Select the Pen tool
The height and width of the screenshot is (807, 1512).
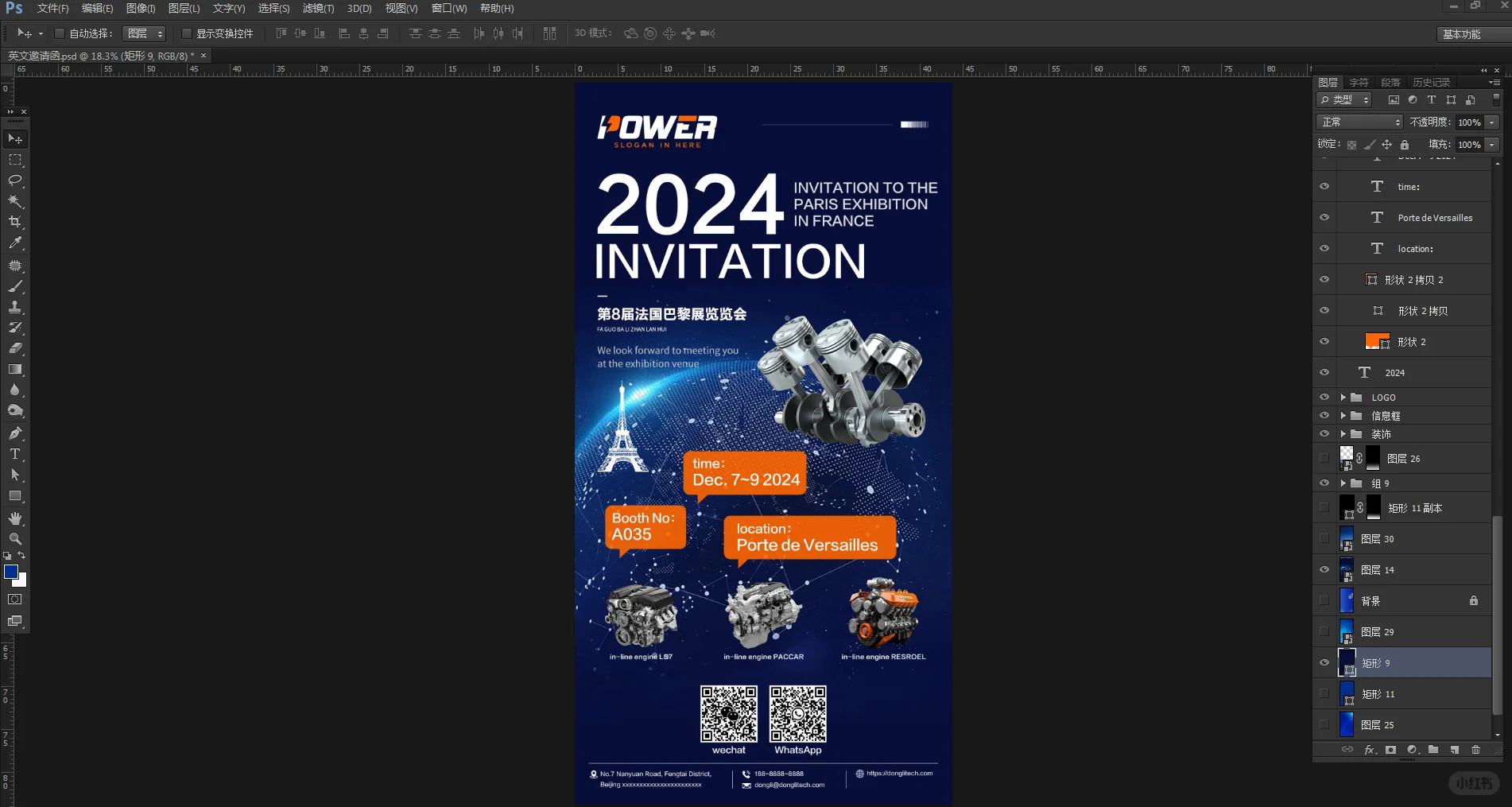point(15,433)
